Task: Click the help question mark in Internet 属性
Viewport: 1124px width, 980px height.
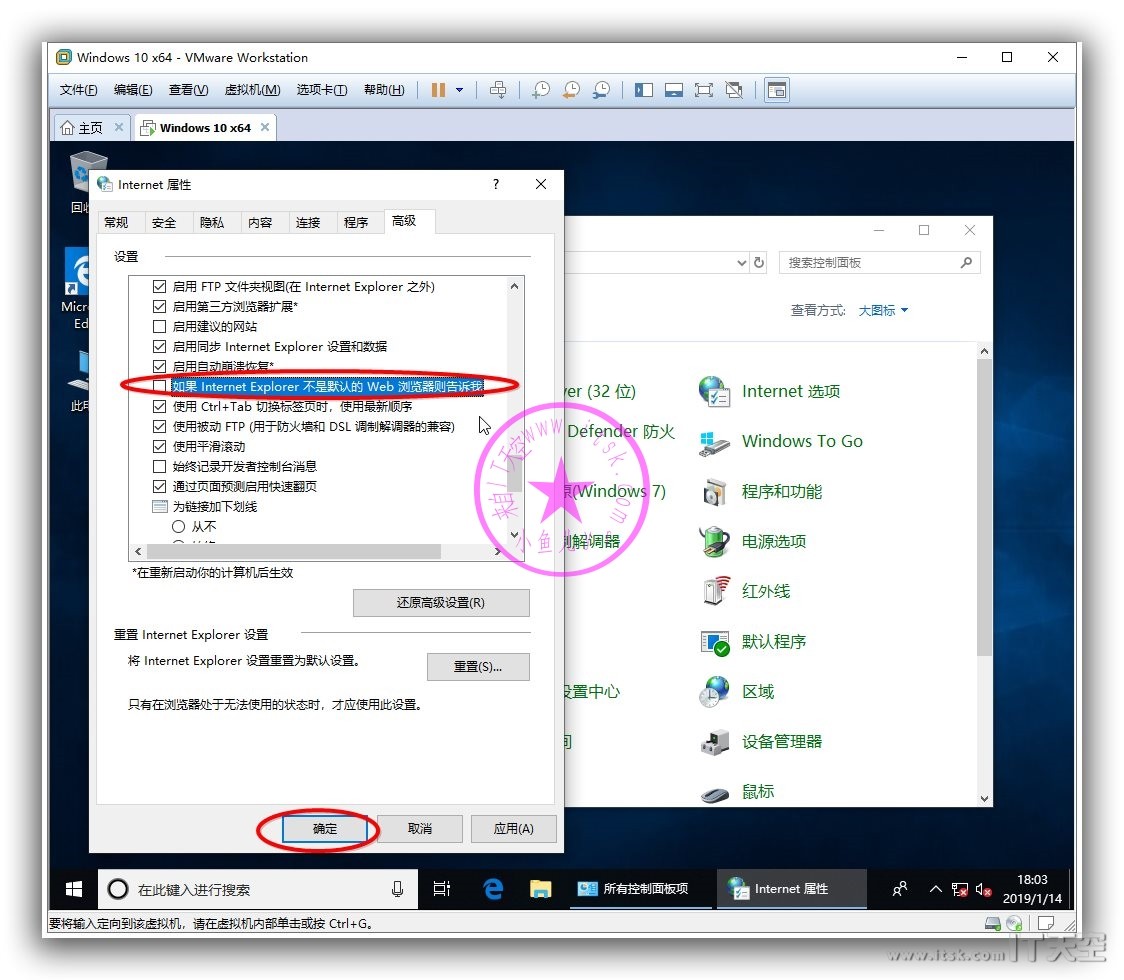Action: (496, 184)
